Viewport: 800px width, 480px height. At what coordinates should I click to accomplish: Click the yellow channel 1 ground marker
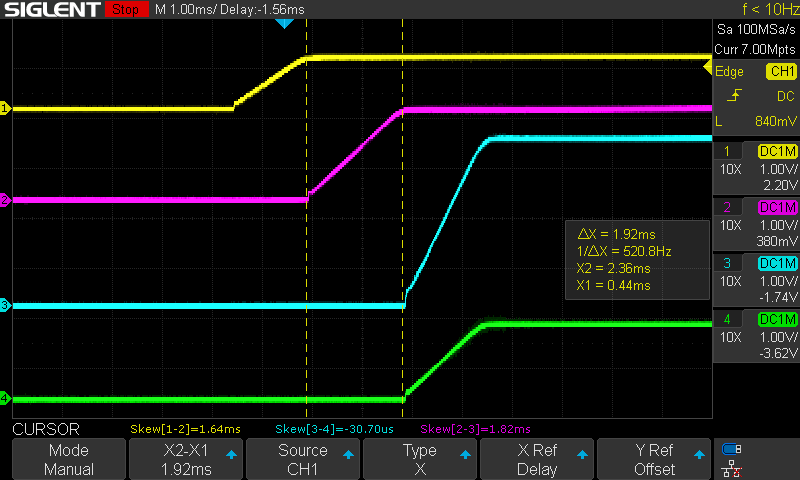(5, 108)
